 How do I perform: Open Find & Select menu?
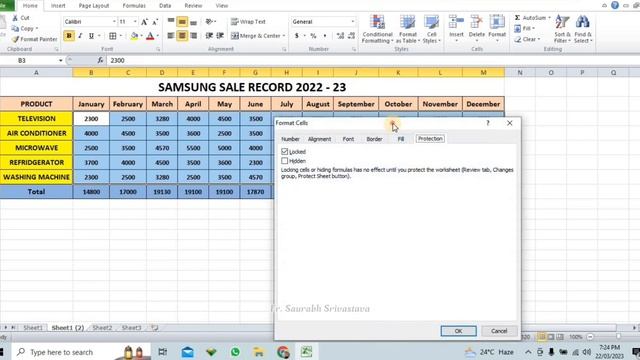pos(583,29)
